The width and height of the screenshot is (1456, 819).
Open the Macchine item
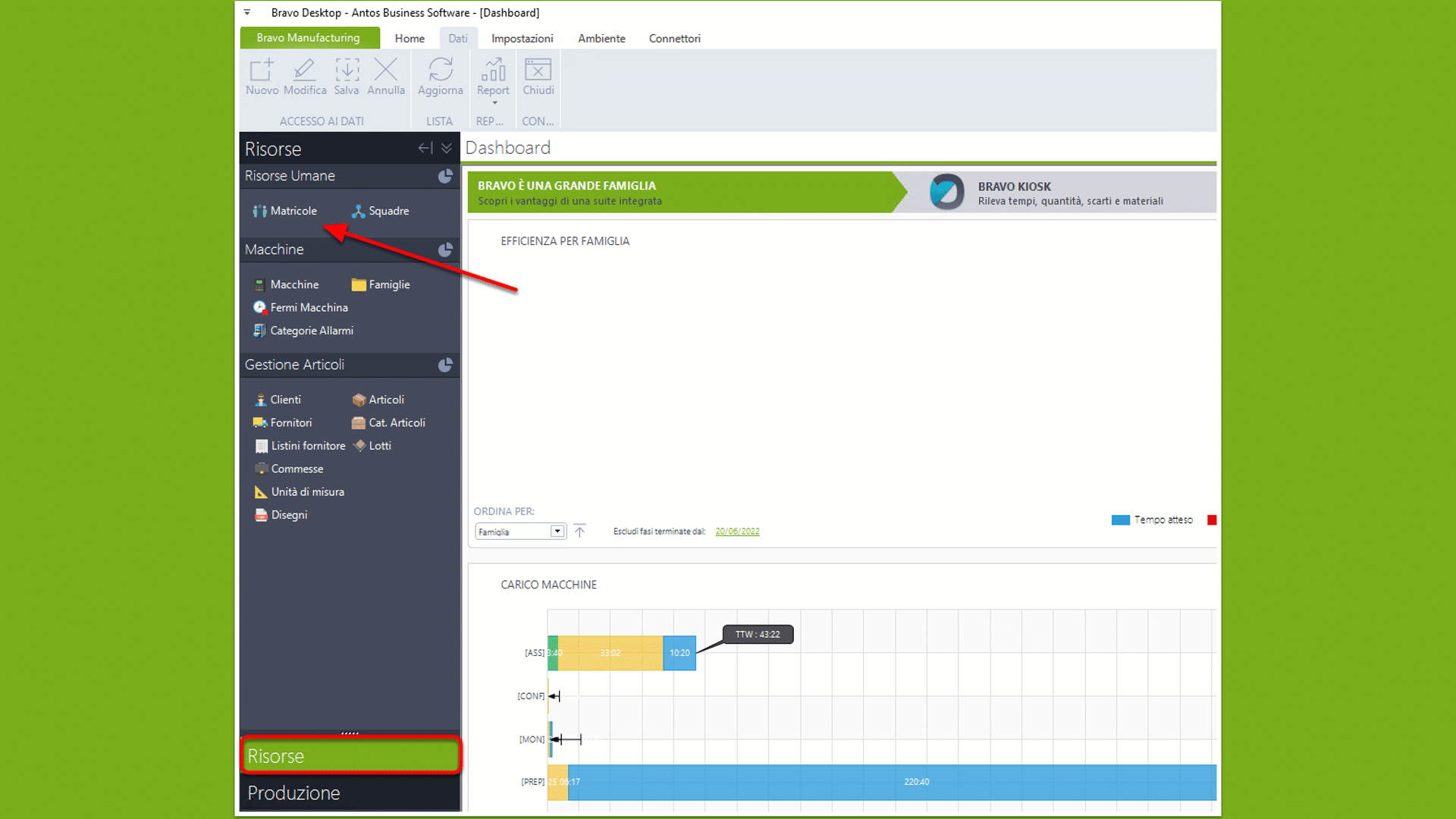point(285,284)
